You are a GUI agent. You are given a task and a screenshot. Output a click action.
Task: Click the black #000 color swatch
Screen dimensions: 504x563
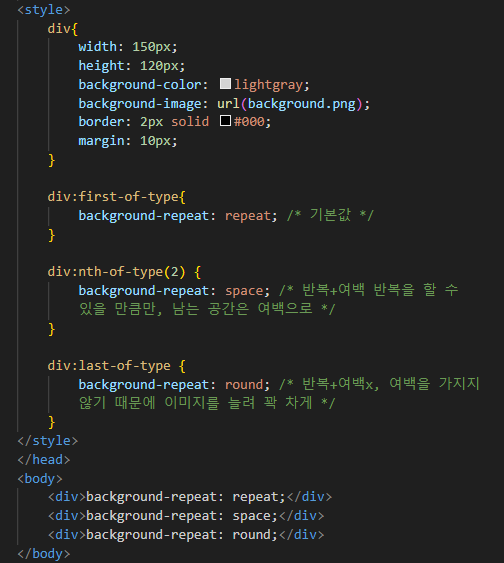(225, 121)
